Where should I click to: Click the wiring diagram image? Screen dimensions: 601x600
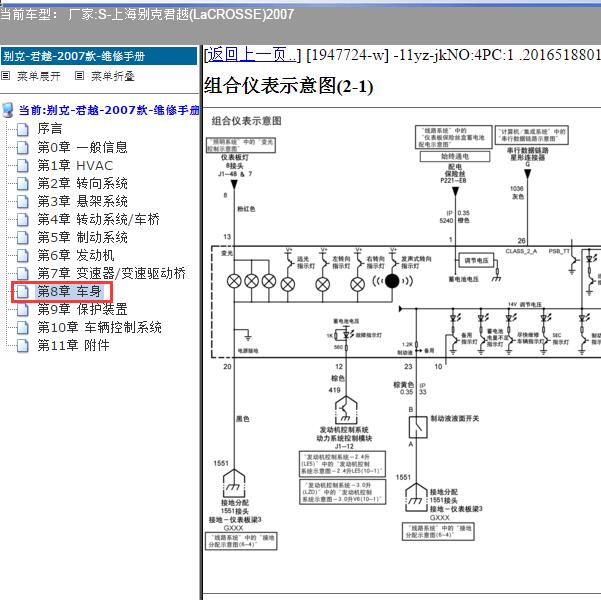[x=402, y=334]
